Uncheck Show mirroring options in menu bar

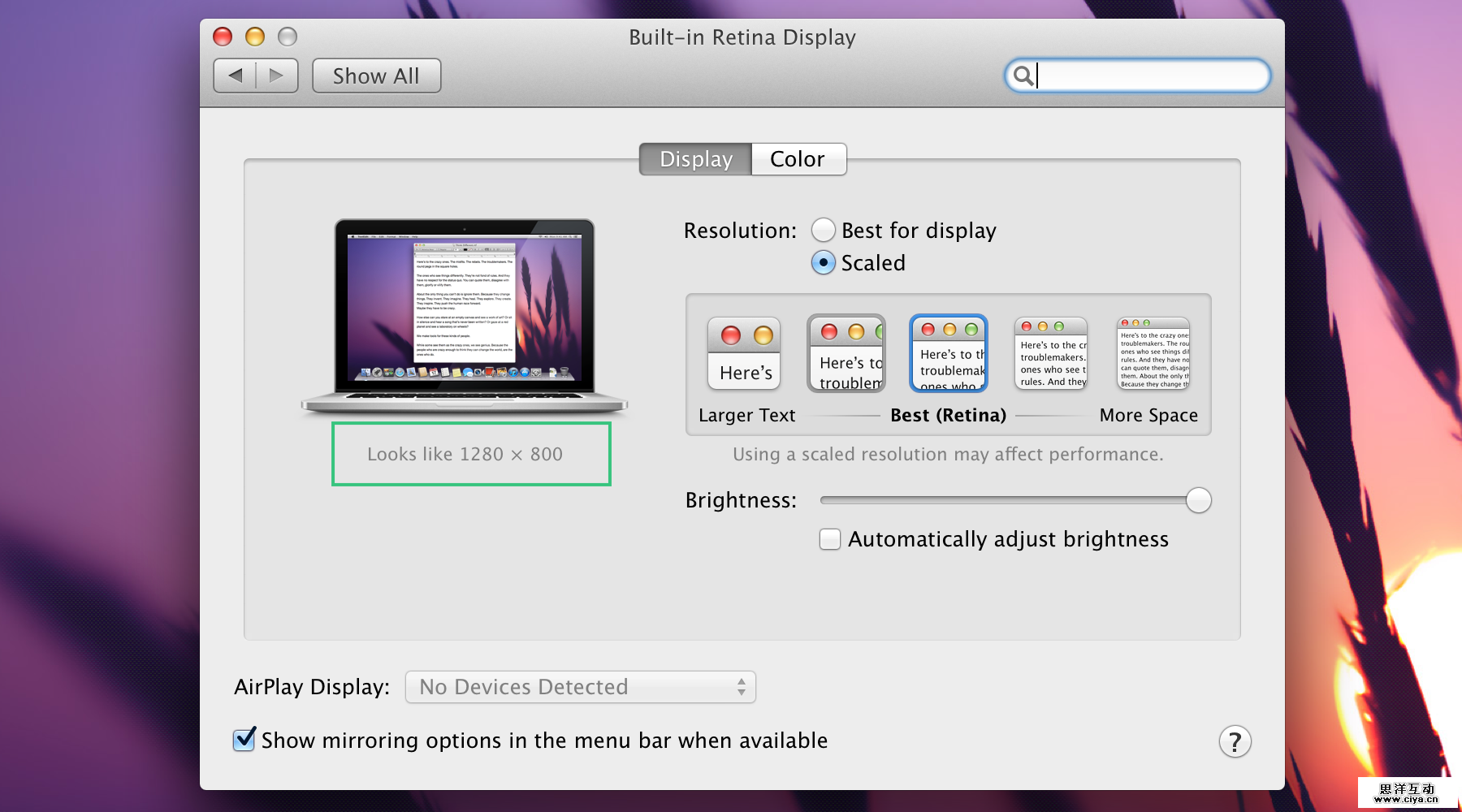[x=244, y=740]
